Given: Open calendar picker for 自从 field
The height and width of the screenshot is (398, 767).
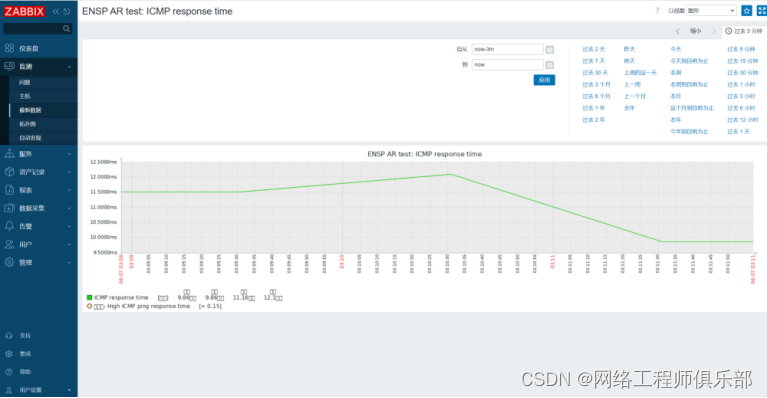Looking at the screenshot, I should (550, 49).
